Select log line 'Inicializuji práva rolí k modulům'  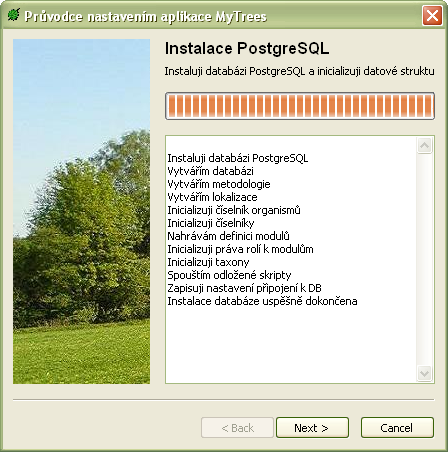point(240,249)
